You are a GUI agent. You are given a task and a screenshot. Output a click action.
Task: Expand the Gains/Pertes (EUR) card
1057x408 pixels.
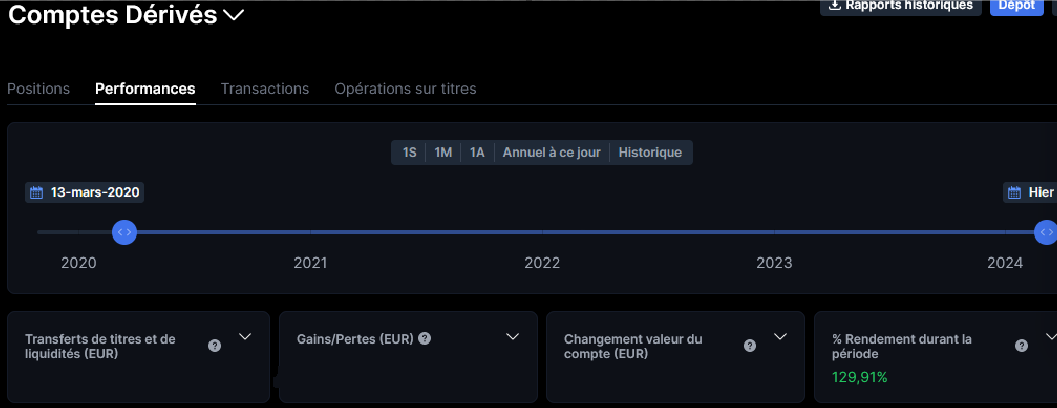coord(513,337)
